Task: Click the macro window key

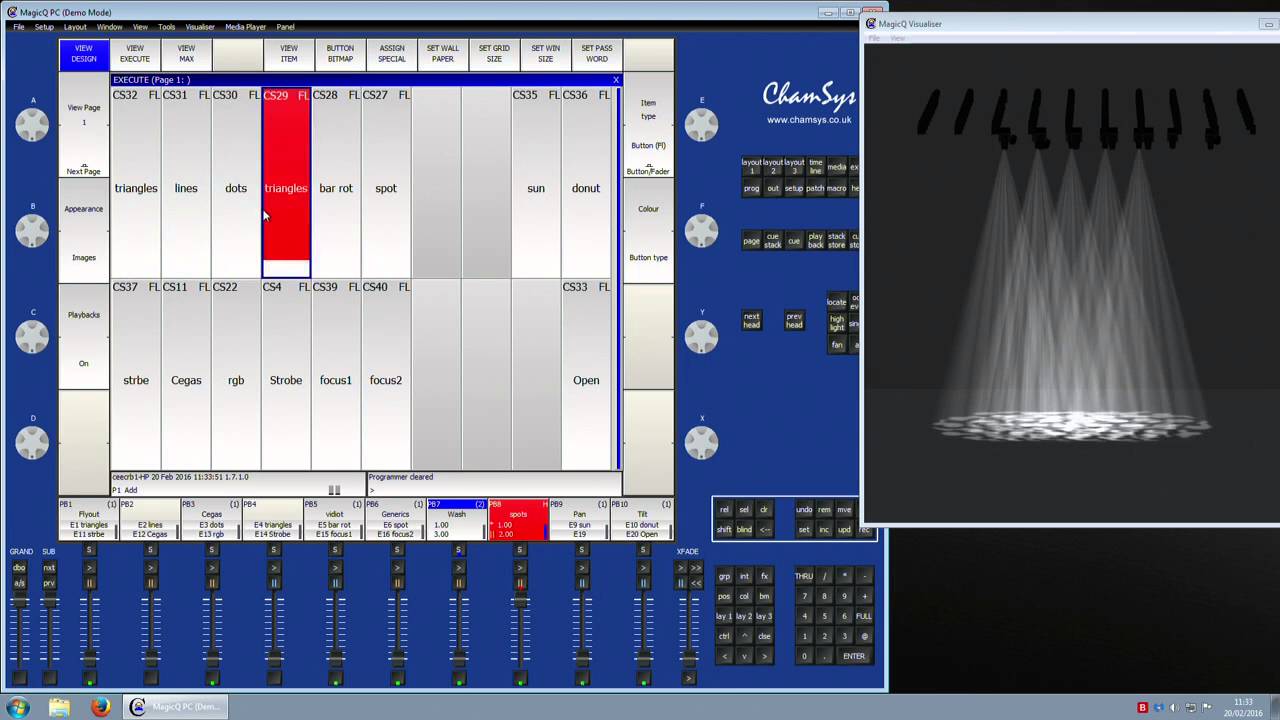Action: coord(836,188)
